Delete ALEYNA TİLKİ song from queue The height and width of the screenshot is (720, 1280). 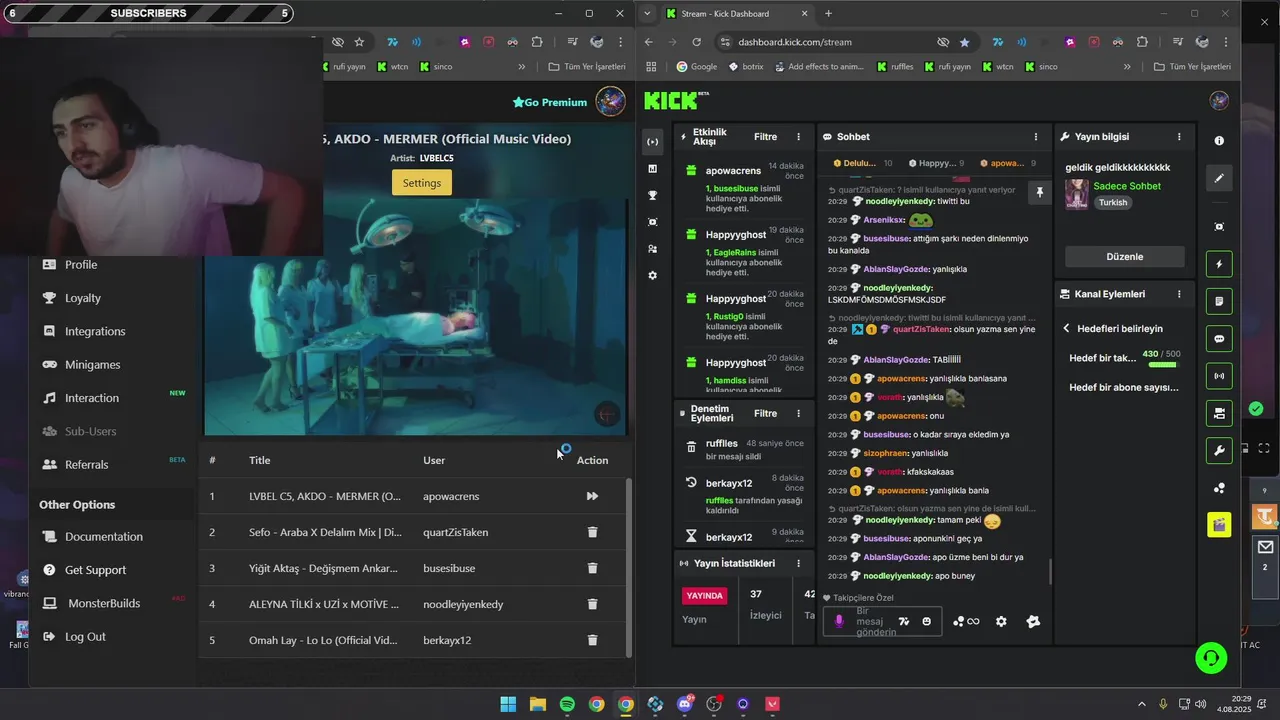592,604
